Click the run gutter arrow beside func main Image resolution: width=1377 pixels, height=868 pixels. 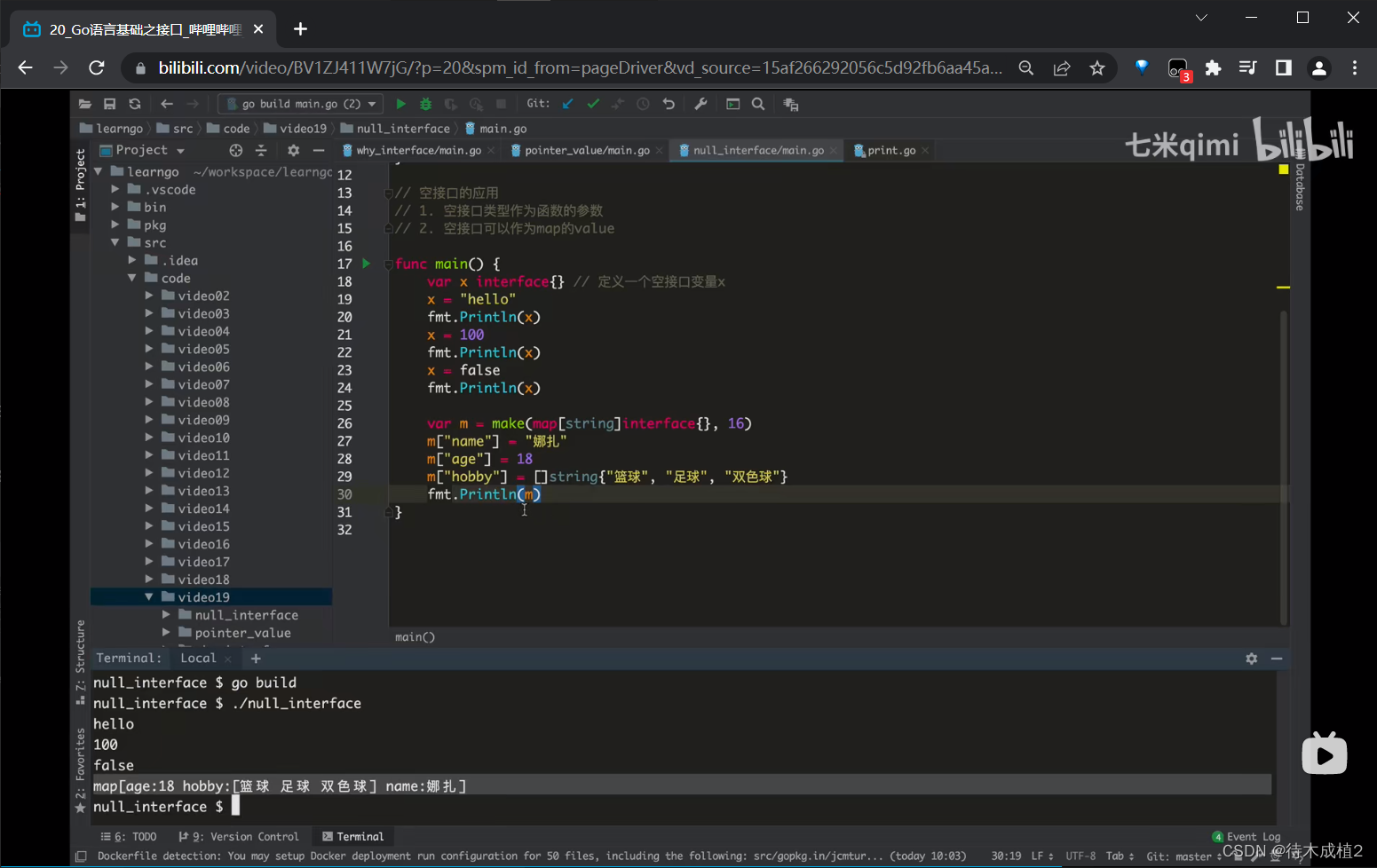tap(366, 264)
